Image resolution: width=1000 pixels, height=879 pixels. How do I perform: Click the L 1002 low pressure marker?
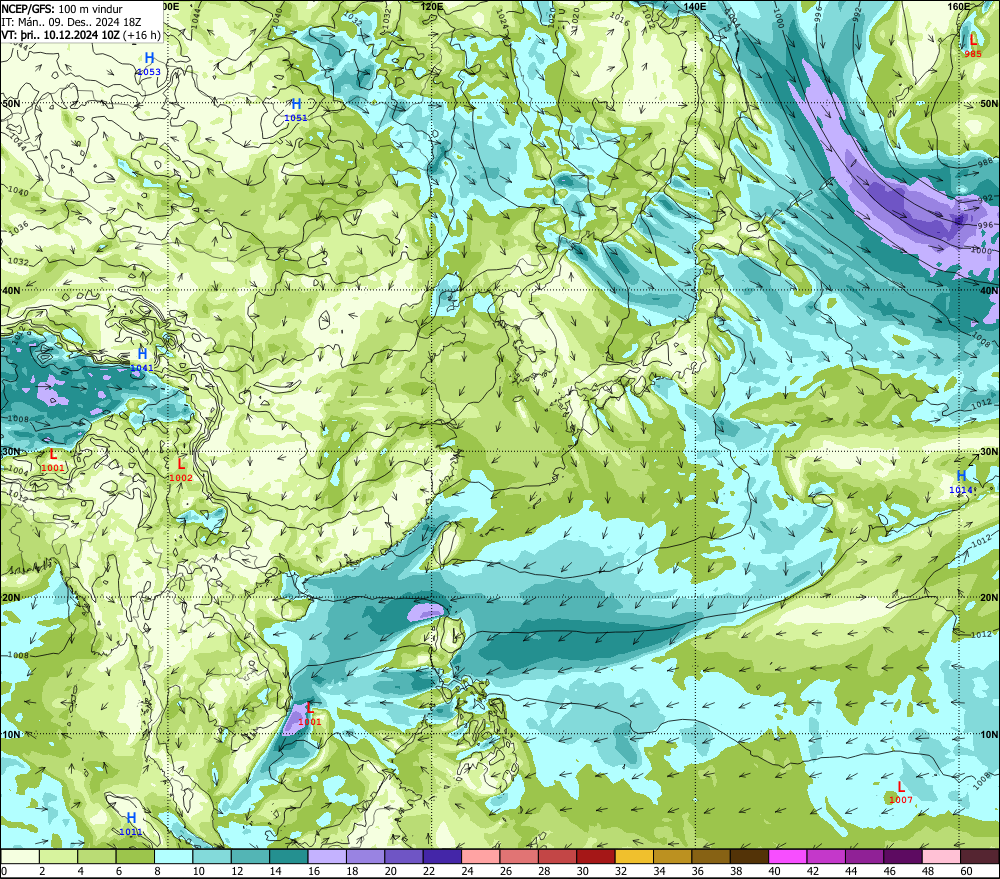pyautogui.click(x=181, y=469)
